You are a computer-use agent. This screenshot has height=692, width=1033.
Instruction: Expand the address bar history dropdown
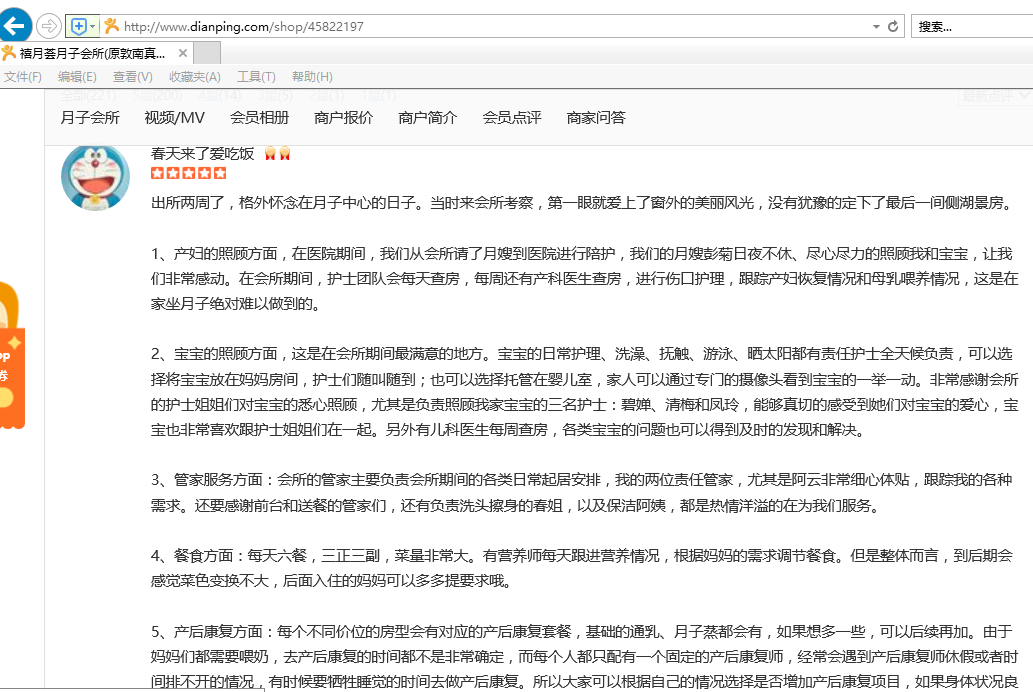tap(876, 26)
